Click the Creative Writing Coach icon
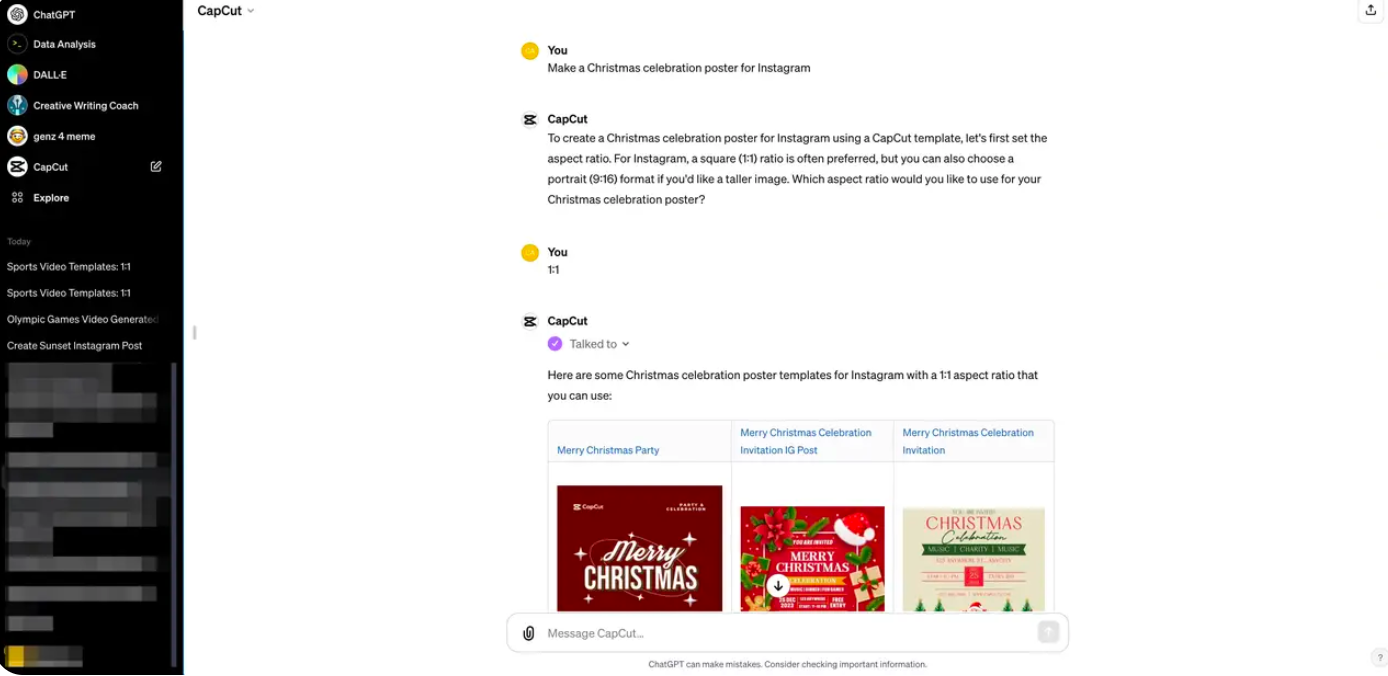 coord(17,105)
